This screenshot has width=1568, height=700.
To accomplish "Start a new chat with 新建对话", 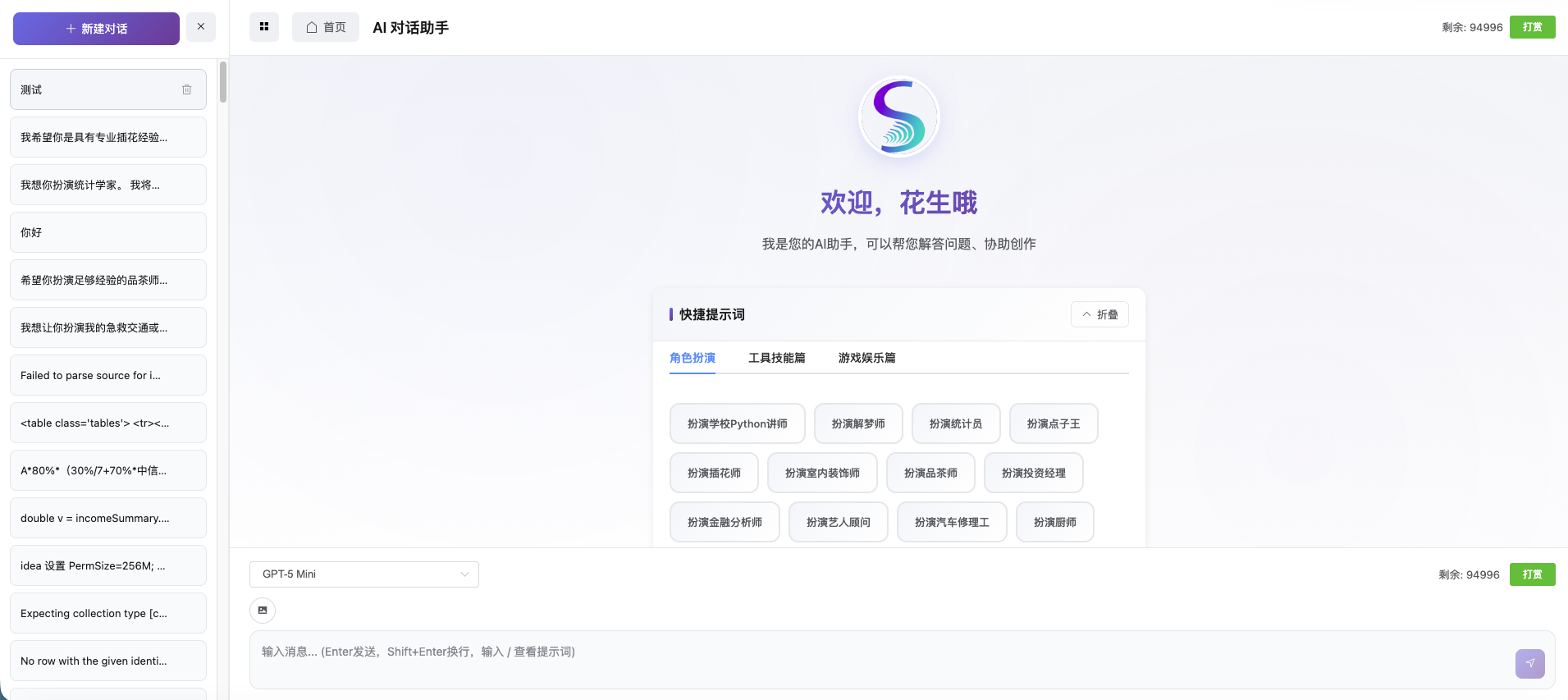I will [96, 29].
